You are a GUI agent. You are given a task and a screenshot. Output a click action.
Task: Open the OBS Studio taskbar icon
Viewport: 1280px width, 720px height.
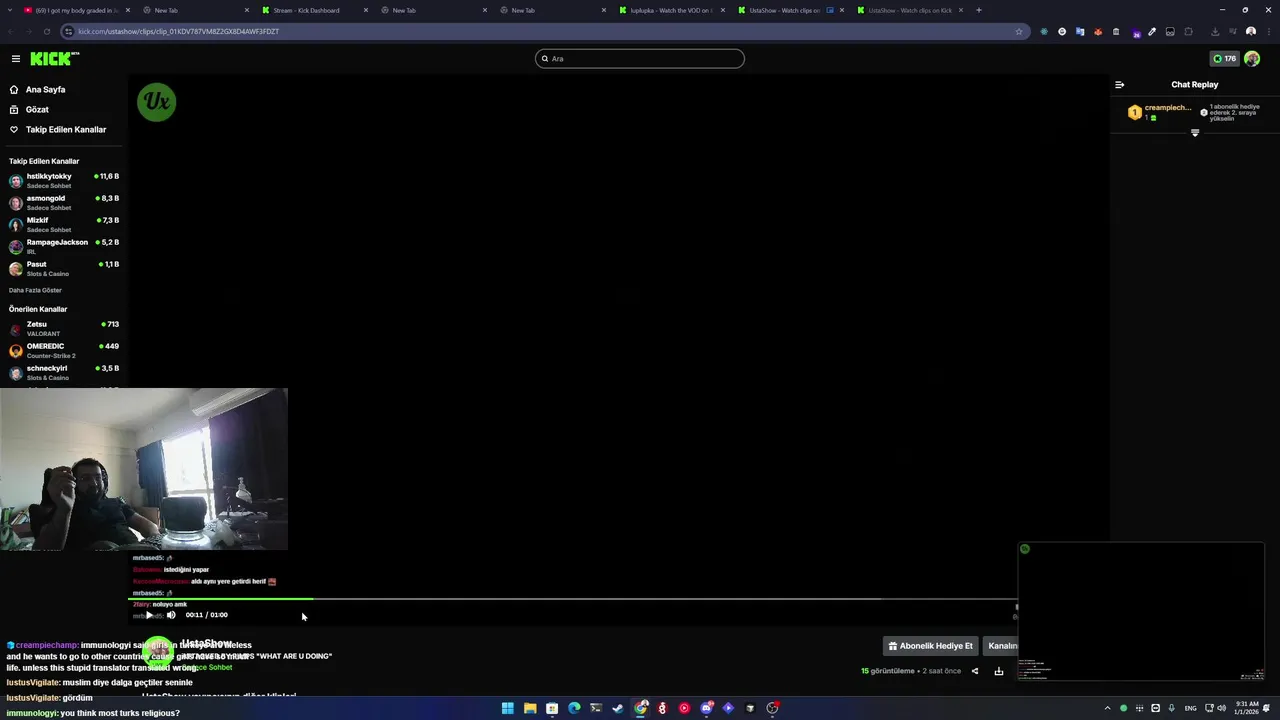point(772,708)
